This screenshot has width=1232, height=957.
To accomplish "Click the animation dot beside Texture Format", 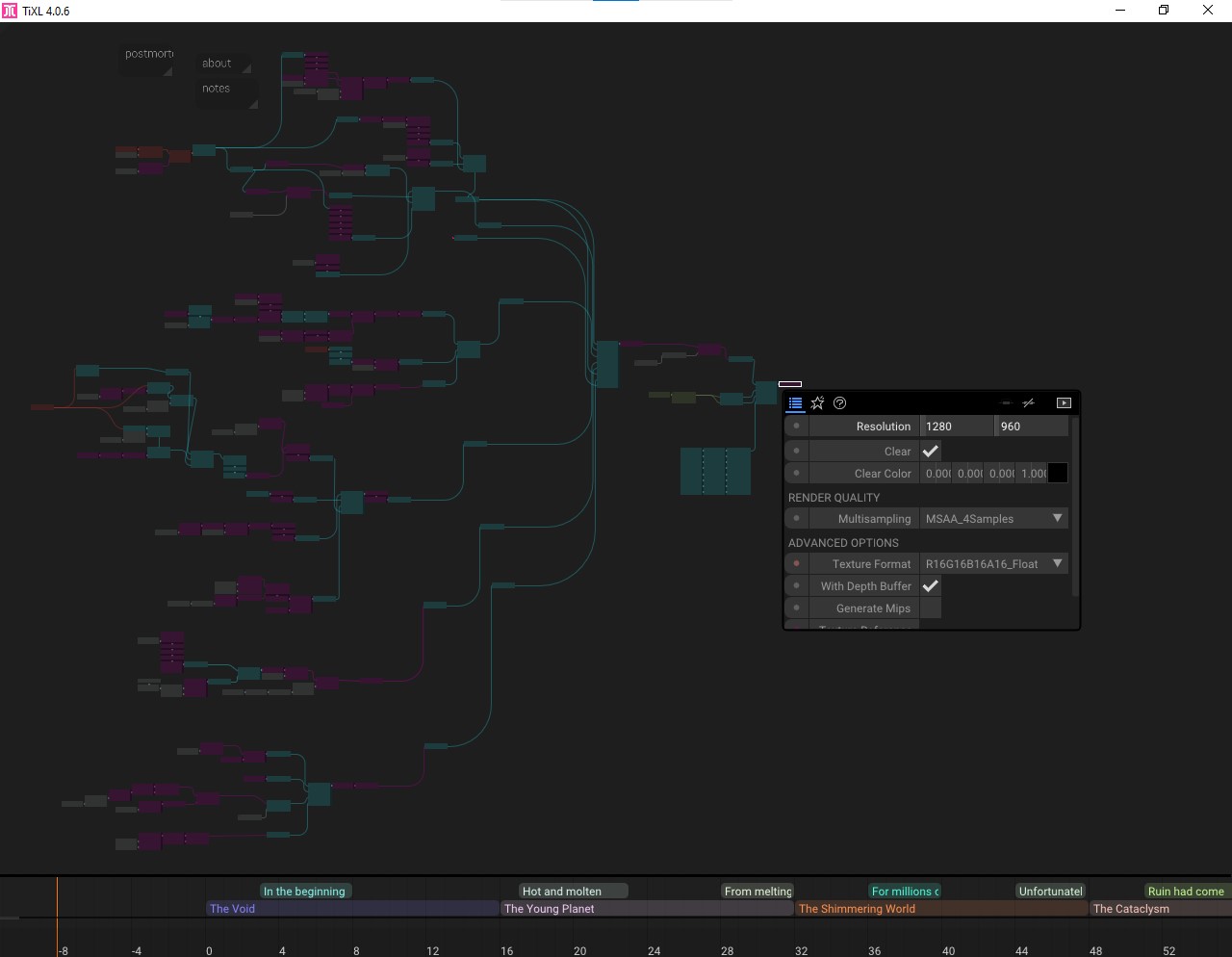I will tap(796, 564).
